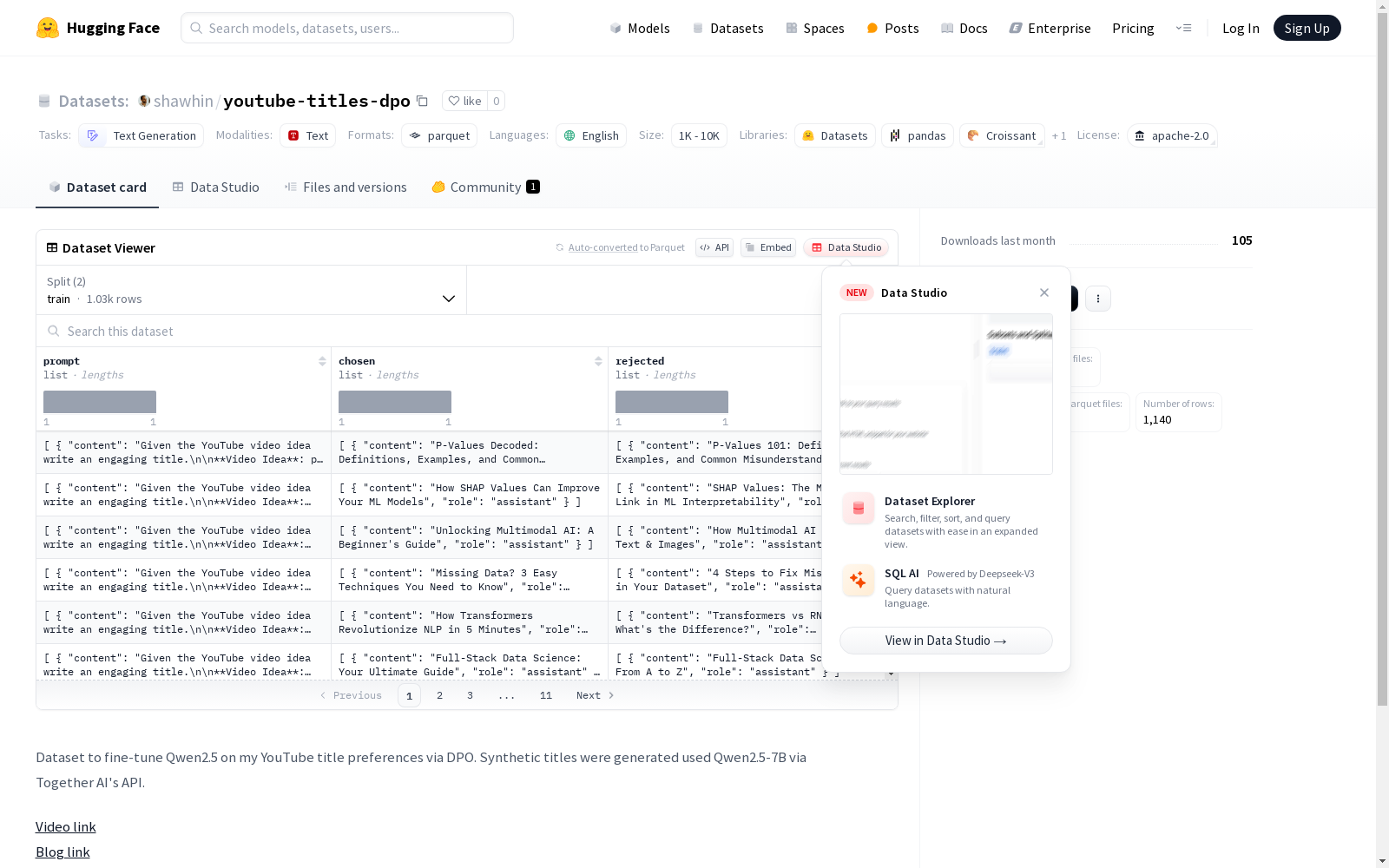
Task: Expand the Split train dropdown
Action: (252, 290)
